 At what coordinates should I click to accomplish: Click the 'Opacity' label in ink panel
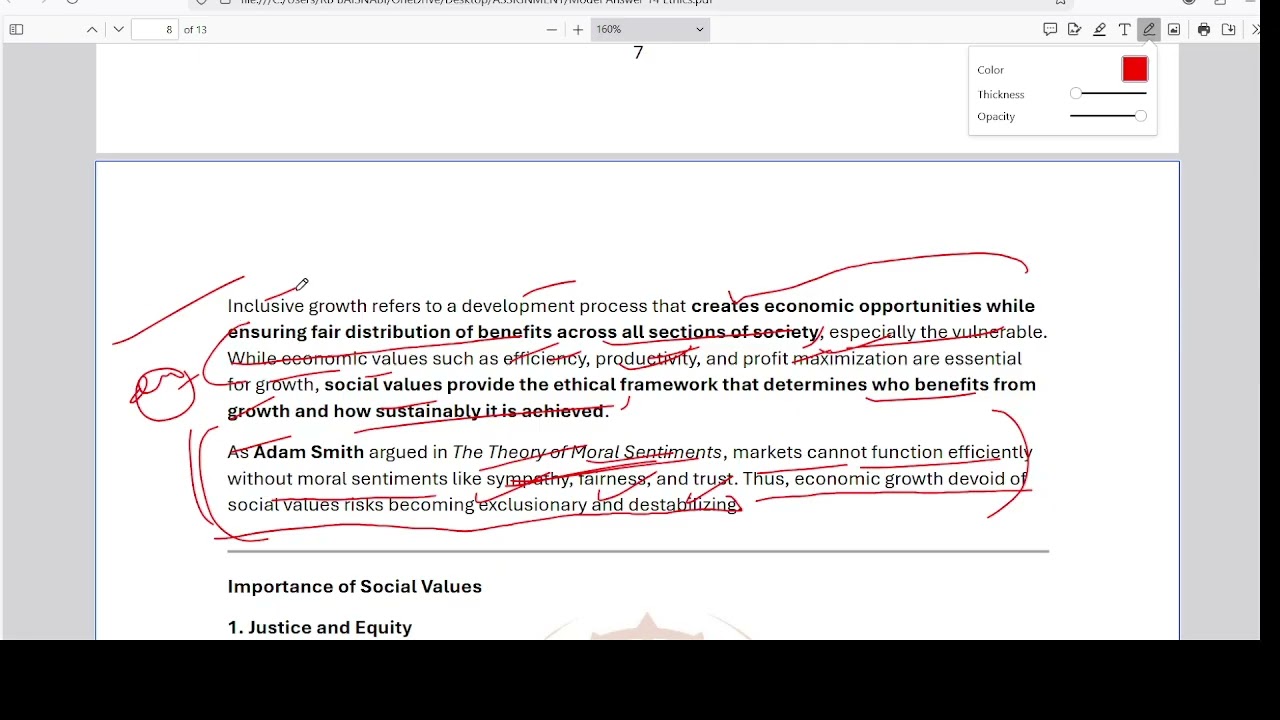coord(996,117)
